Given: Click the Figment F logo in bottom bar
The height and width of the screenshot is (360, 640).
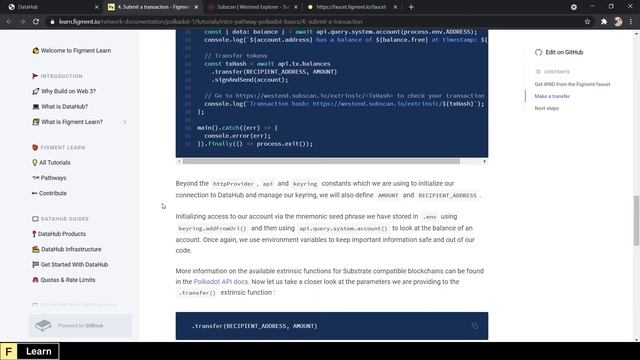Looking at the screenshot, I should tap(9, 351).
